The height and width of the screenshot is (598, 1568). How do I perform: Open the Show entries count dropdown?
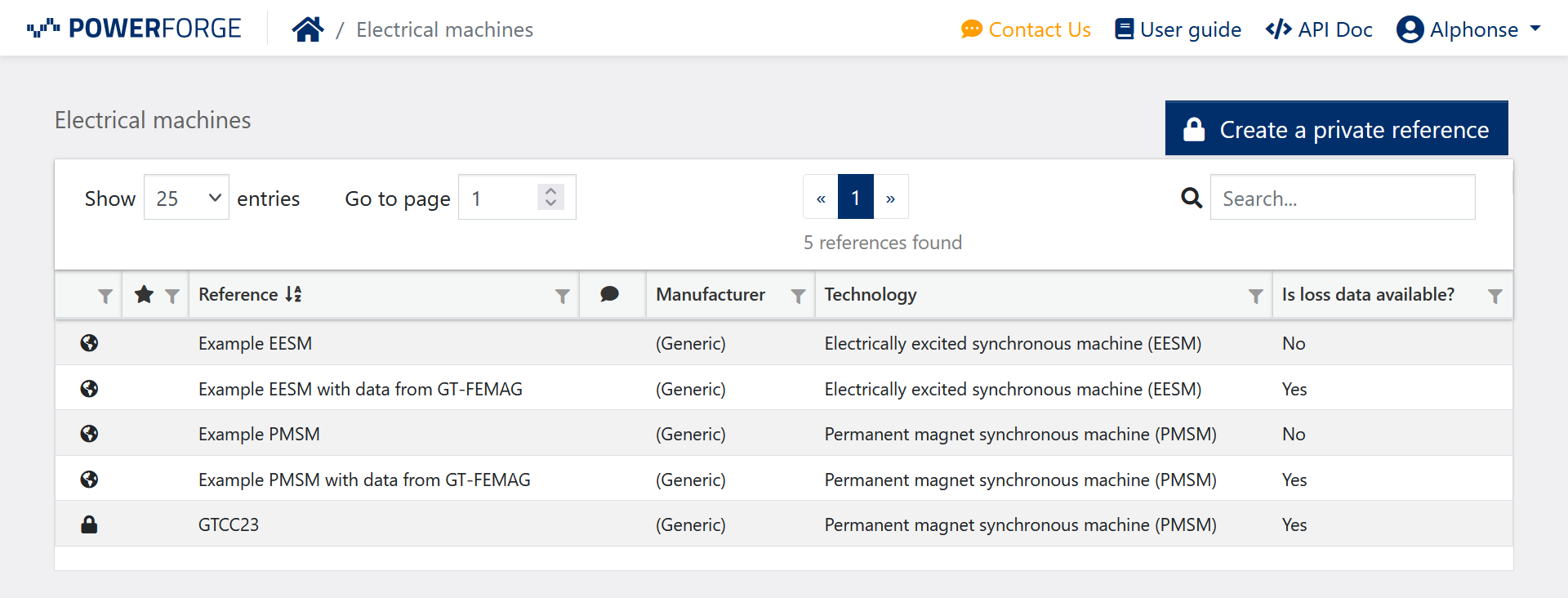[186, 198]
